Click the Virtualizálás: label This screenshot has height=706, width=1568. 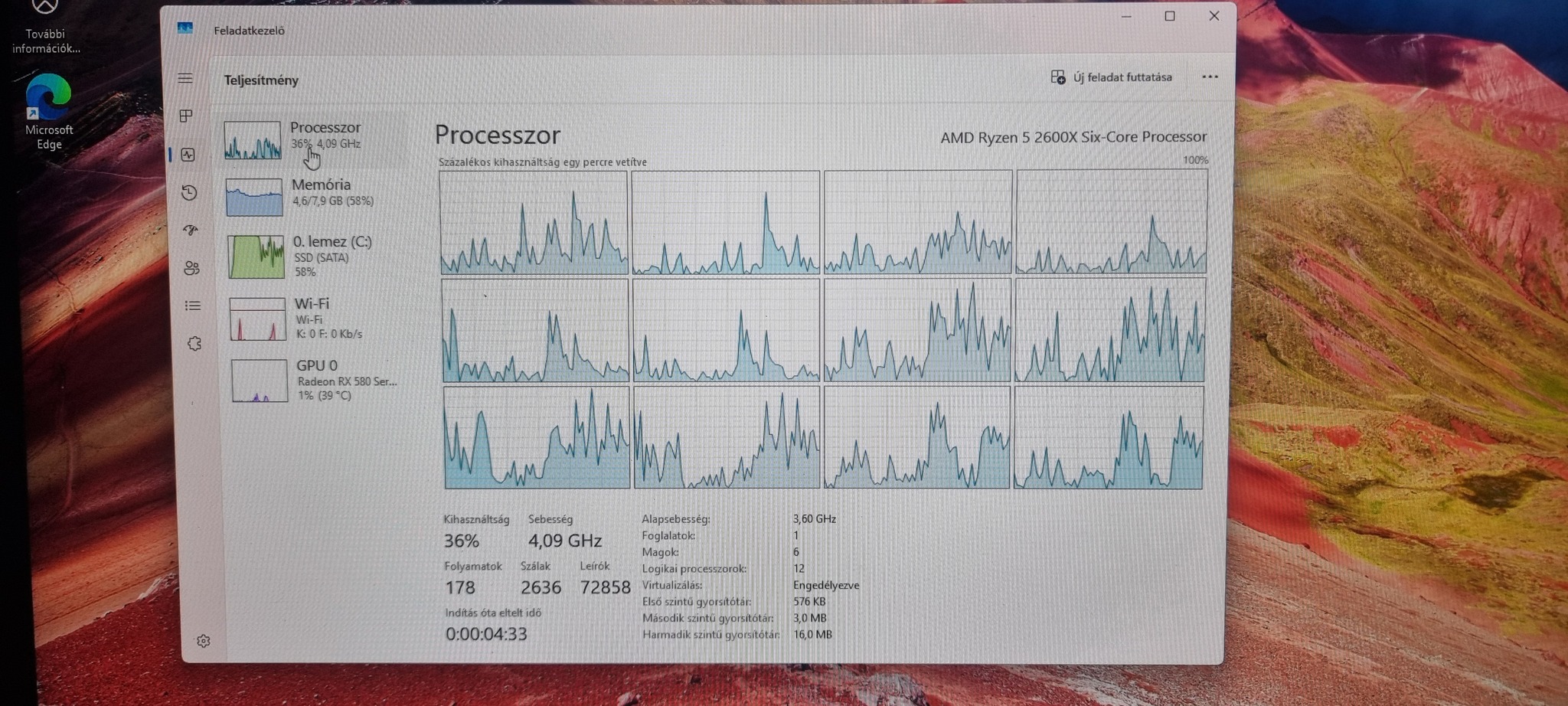(672, 585)
